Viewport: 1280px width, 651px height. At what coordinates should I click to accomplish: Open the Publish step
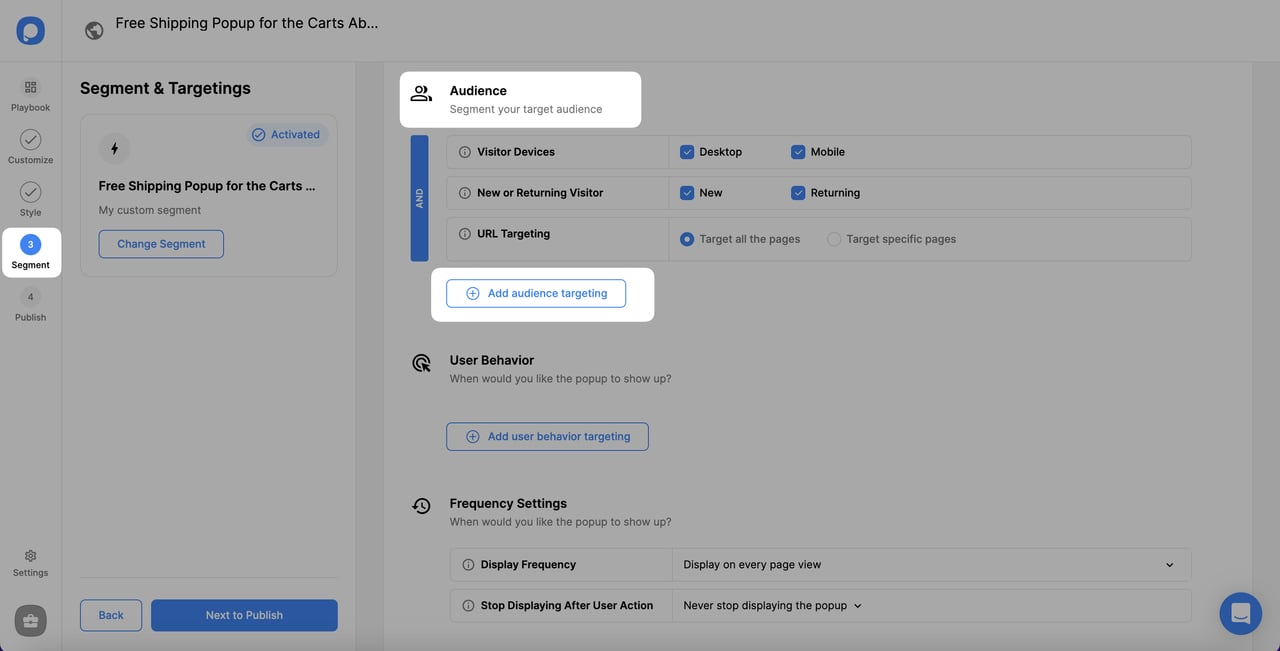coord(30,305)
